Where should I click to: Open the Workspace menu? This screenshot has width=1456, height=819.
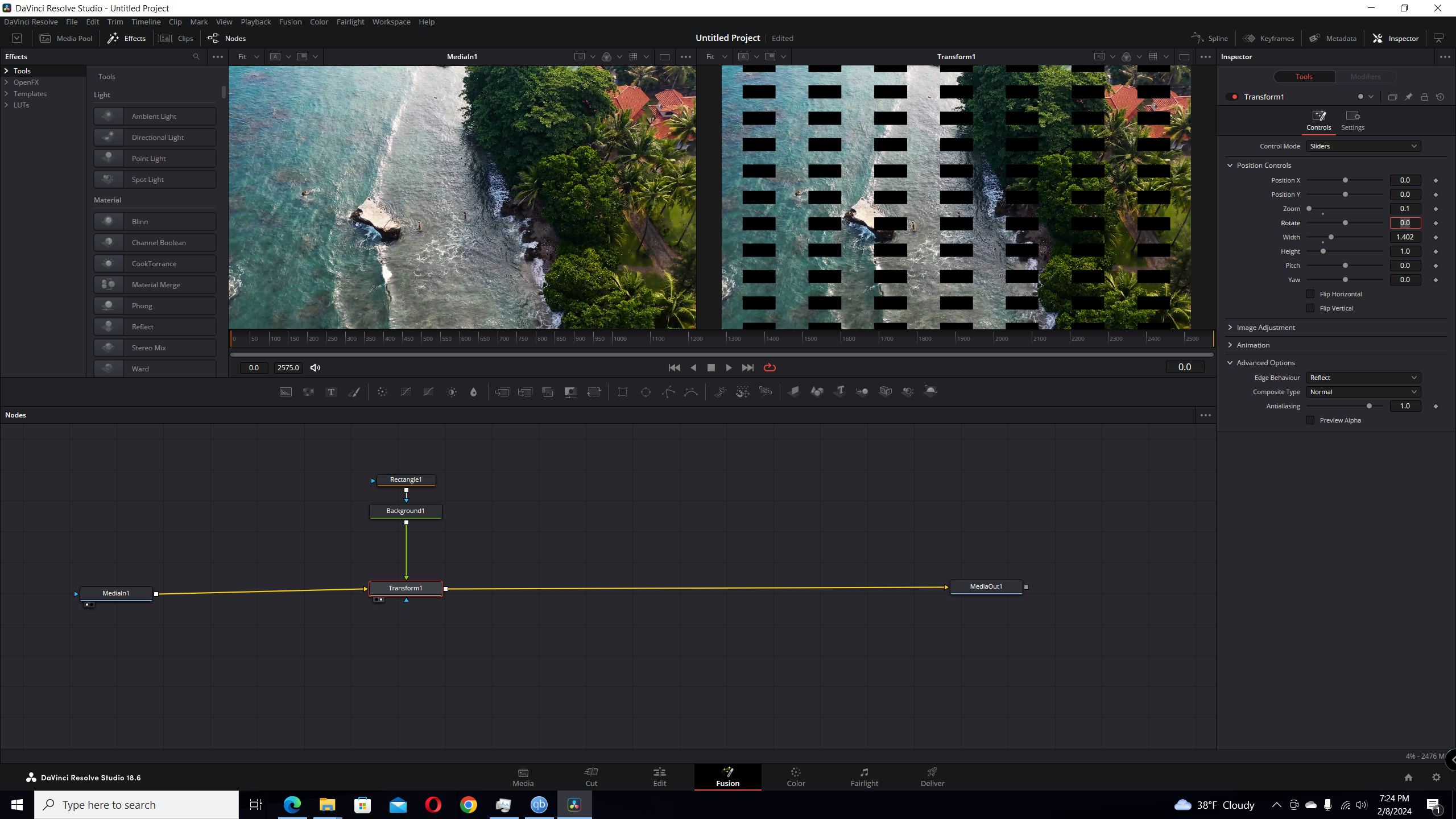[x=391, y=22]
